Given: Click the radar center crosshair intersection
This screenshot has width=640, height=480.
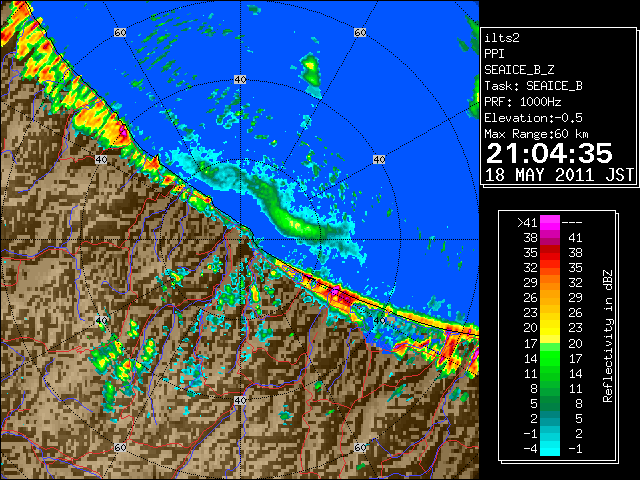Looking at the screenshot, I should (x=240, y=240).
